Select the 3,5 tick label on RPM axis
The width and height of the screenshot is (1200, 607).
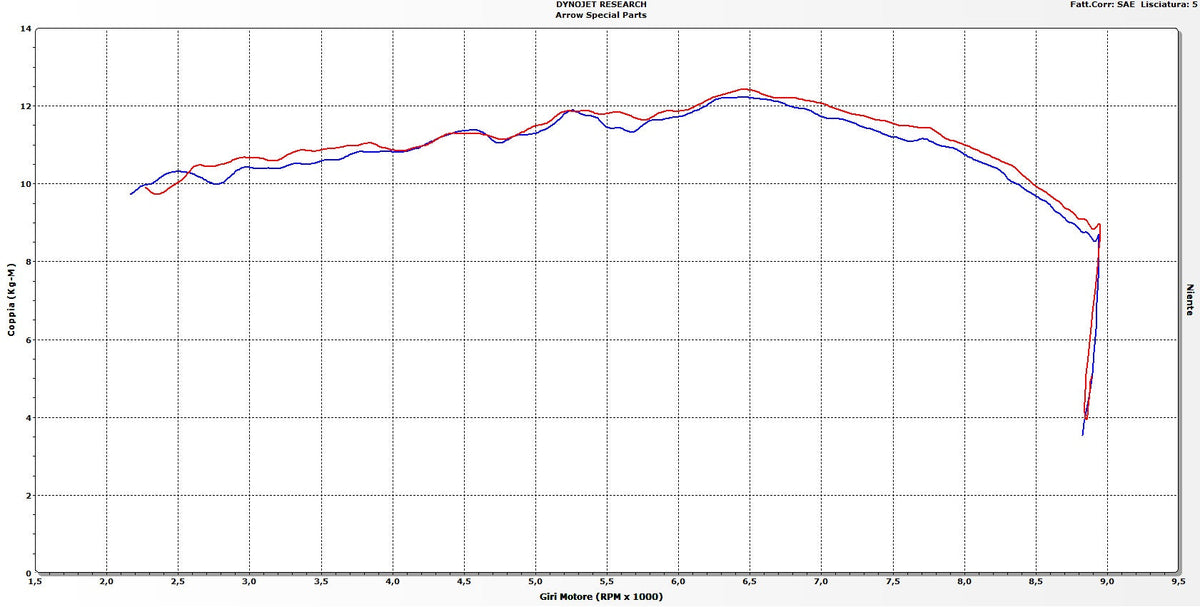(x=321, y=581)
